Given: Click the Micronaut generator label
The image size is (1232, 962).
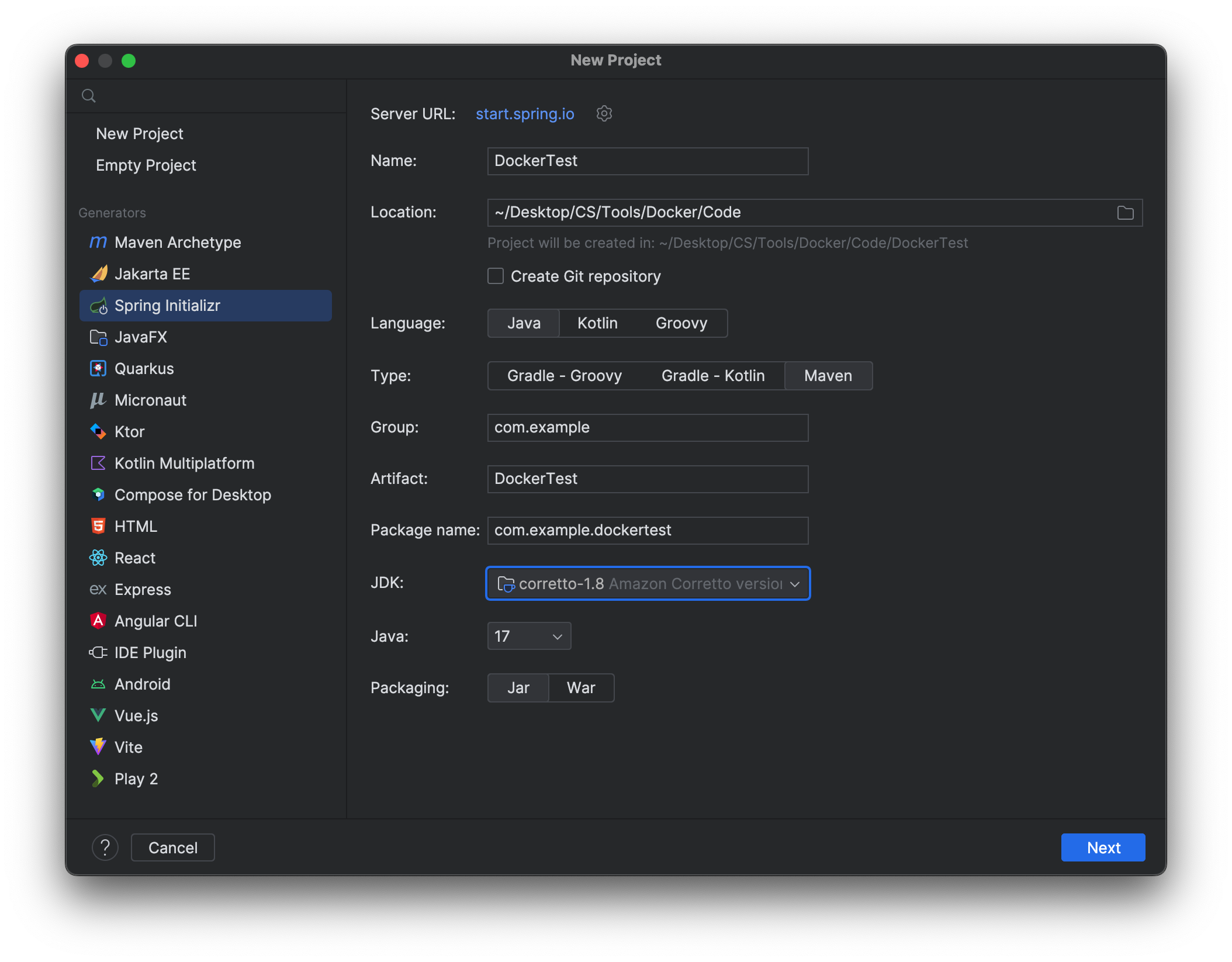Looking at the screenshot, I should pos(151,400).
